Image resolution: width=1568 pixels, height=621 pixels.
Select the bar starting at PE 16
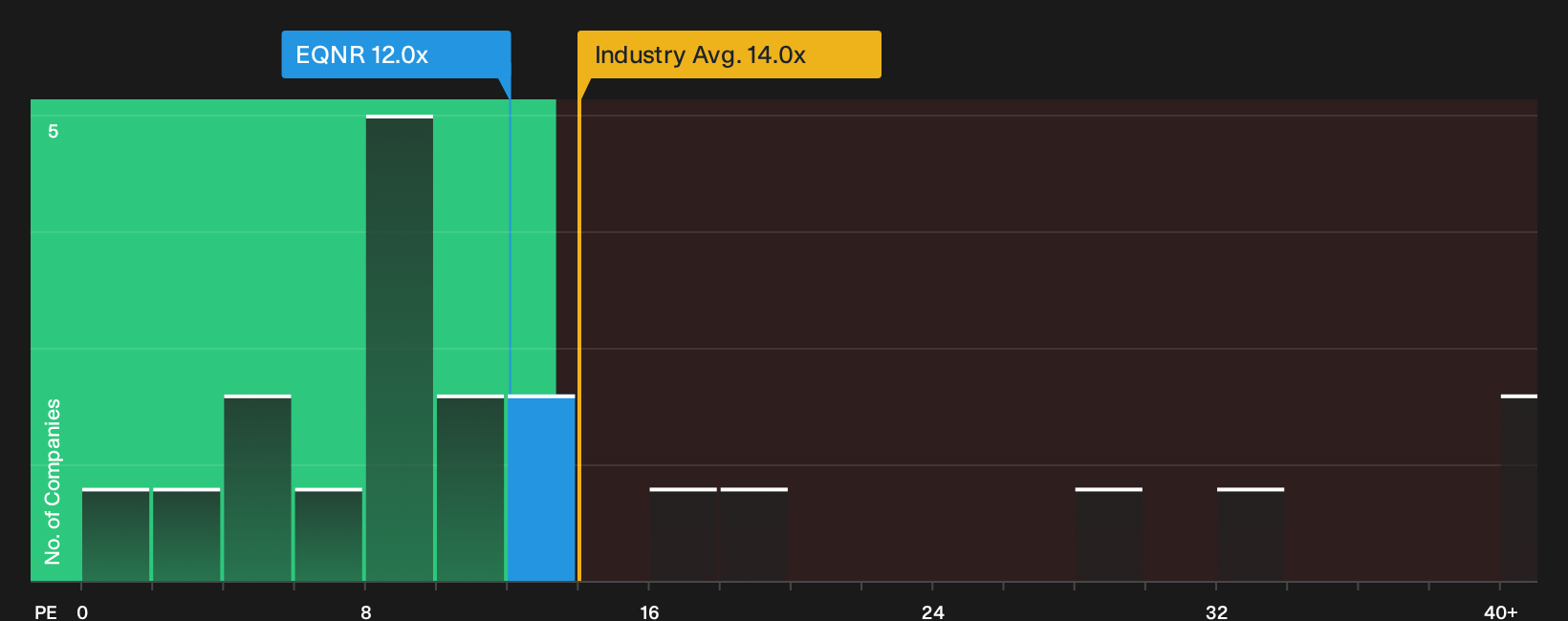point(683,534)
